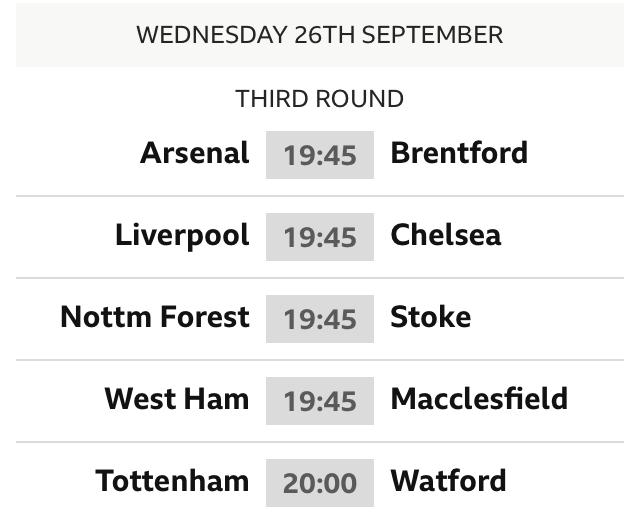Click SEPTEMBER in the date header
The width and height of the screenshot is (640, 530).
pos(433,34)
